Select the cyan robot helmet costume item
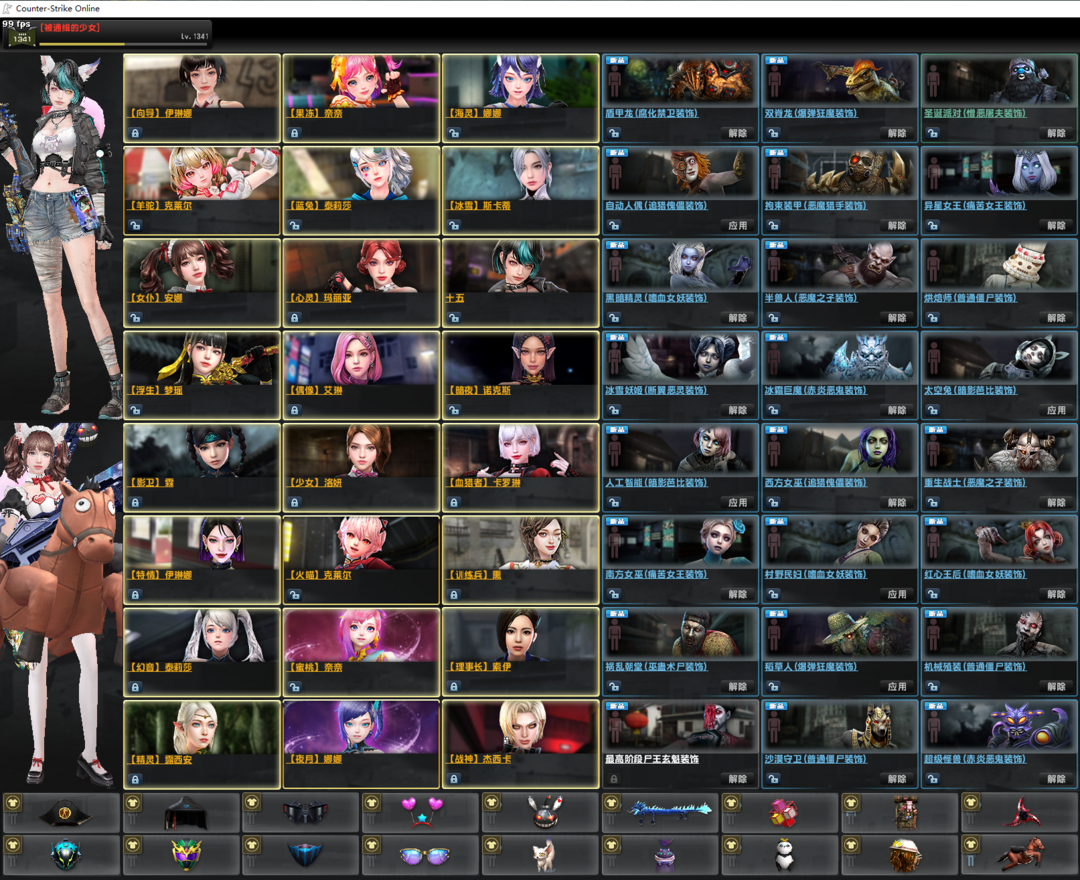This screenshot has height=880, width=1080. pos(65,855)
